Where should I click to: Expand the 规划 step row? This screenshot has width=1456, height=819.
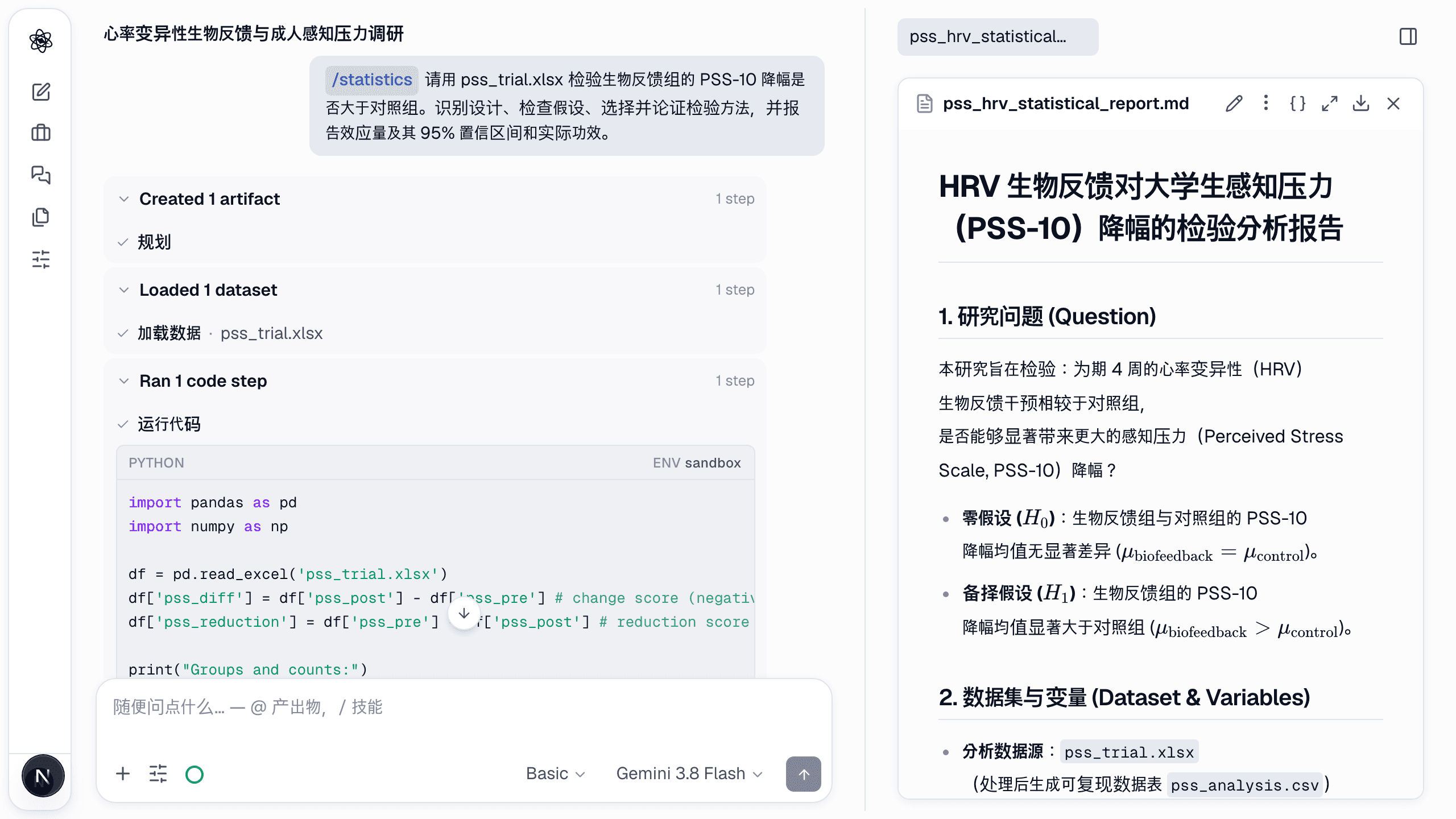point(435,242)
